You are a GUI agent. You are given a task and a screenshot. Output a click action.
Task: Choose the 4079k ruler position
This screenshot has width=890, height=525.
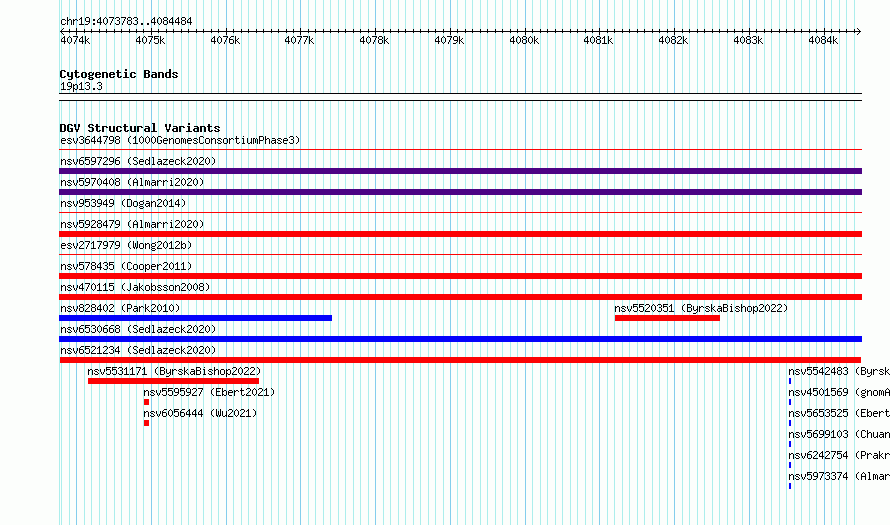click(449, 40)
